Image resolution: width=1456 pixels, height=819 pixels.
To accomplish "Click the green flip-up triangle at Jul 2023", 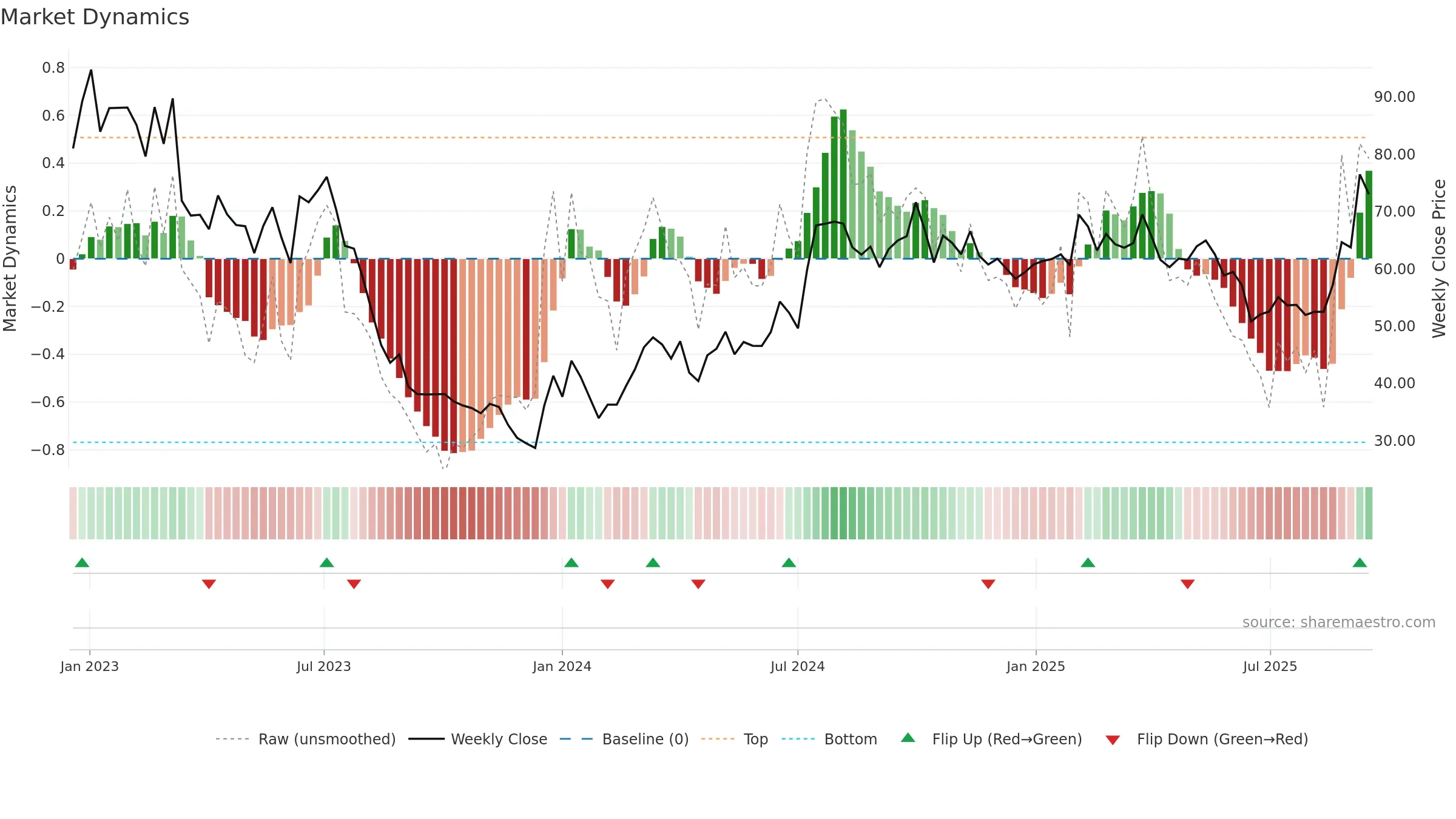I will [326, 562].
